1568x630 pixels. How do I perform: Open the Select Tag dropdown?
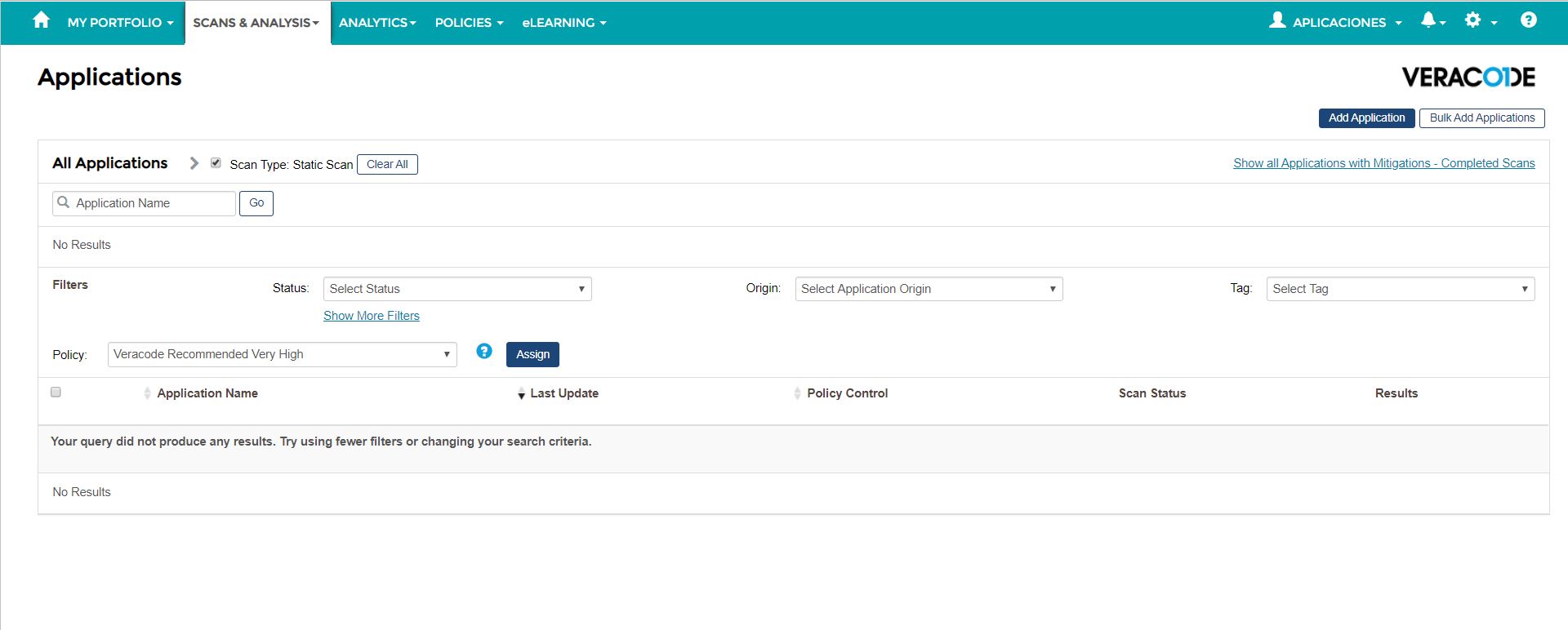[1401, 289]
